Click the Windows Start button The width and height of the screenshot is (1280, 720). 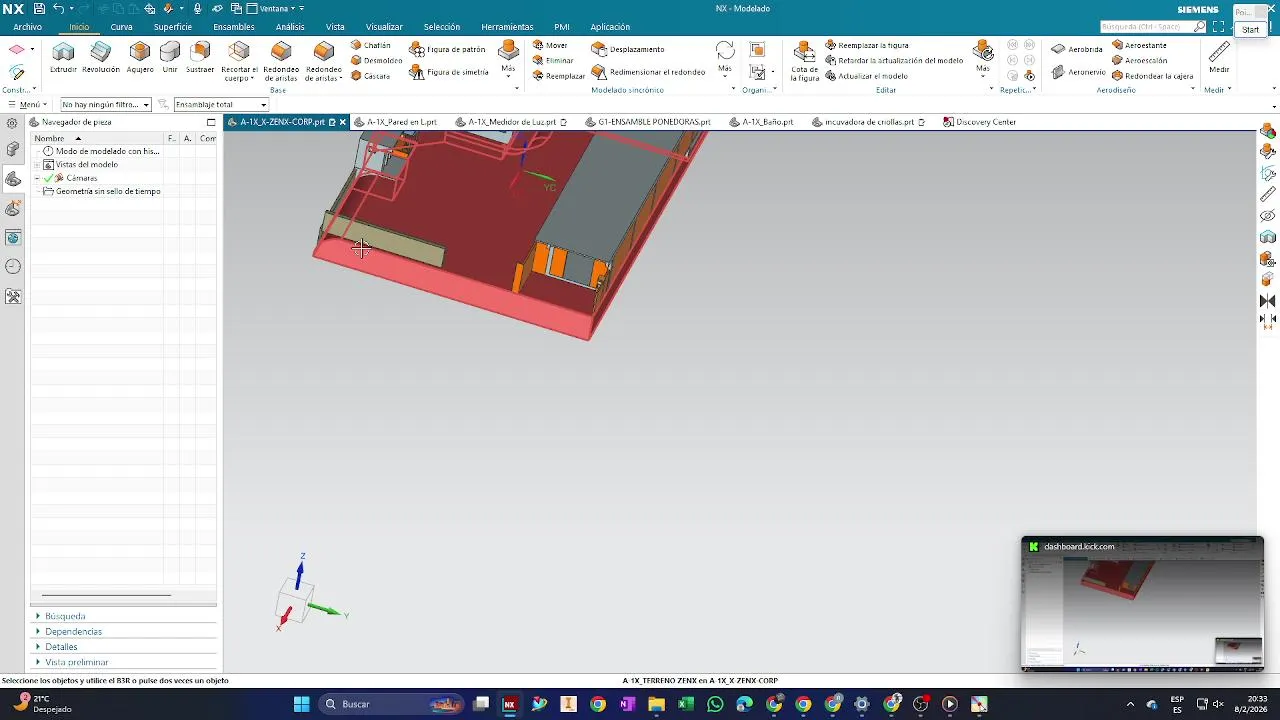point(301,704)
